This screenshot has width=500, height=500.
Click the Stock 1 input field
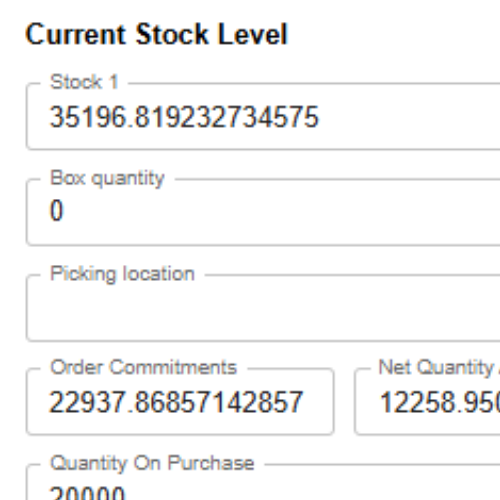tap(263, 117)
